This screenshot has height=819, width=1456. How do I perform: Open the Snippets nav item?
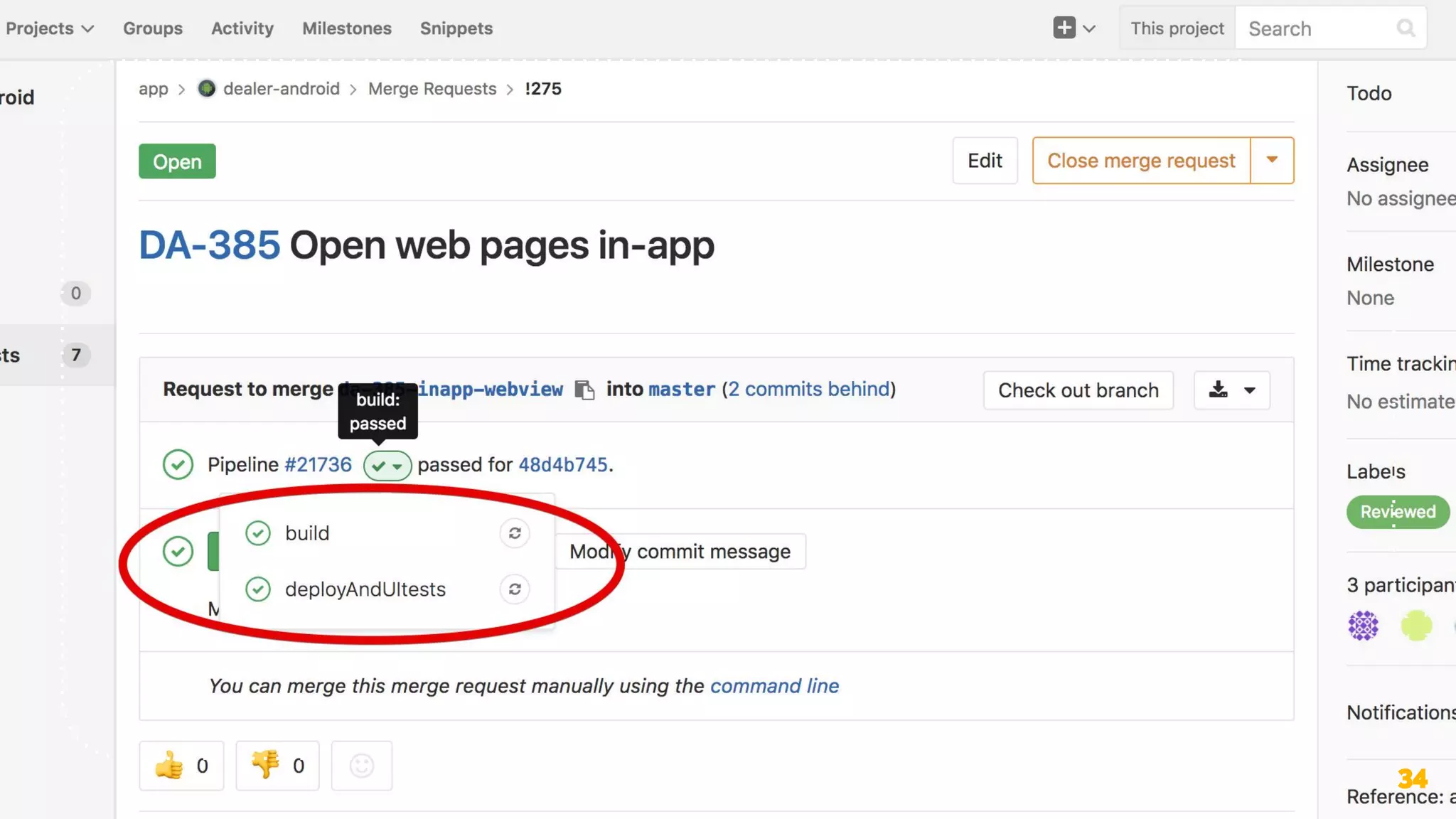click(456, 28)
